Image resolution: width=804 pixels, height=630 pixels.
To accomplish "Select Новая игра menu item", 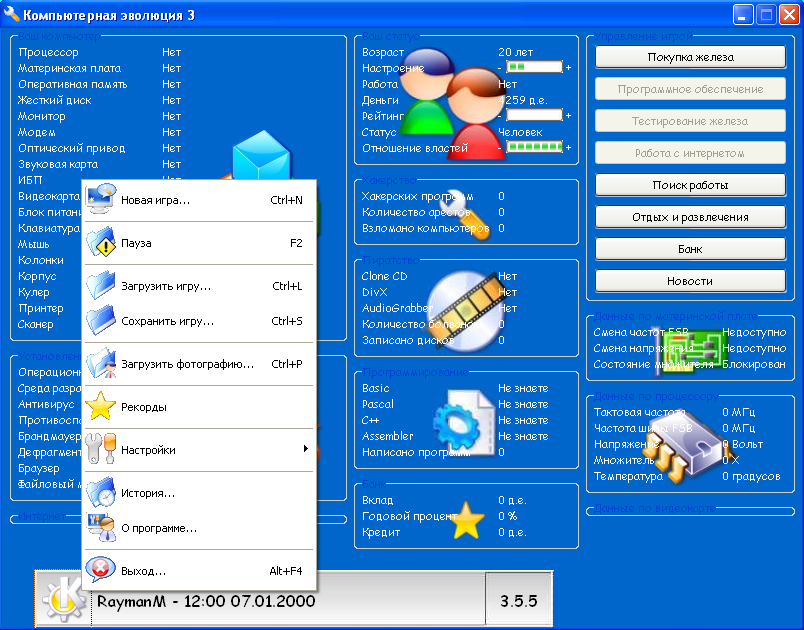I will [x=199, y=200].
